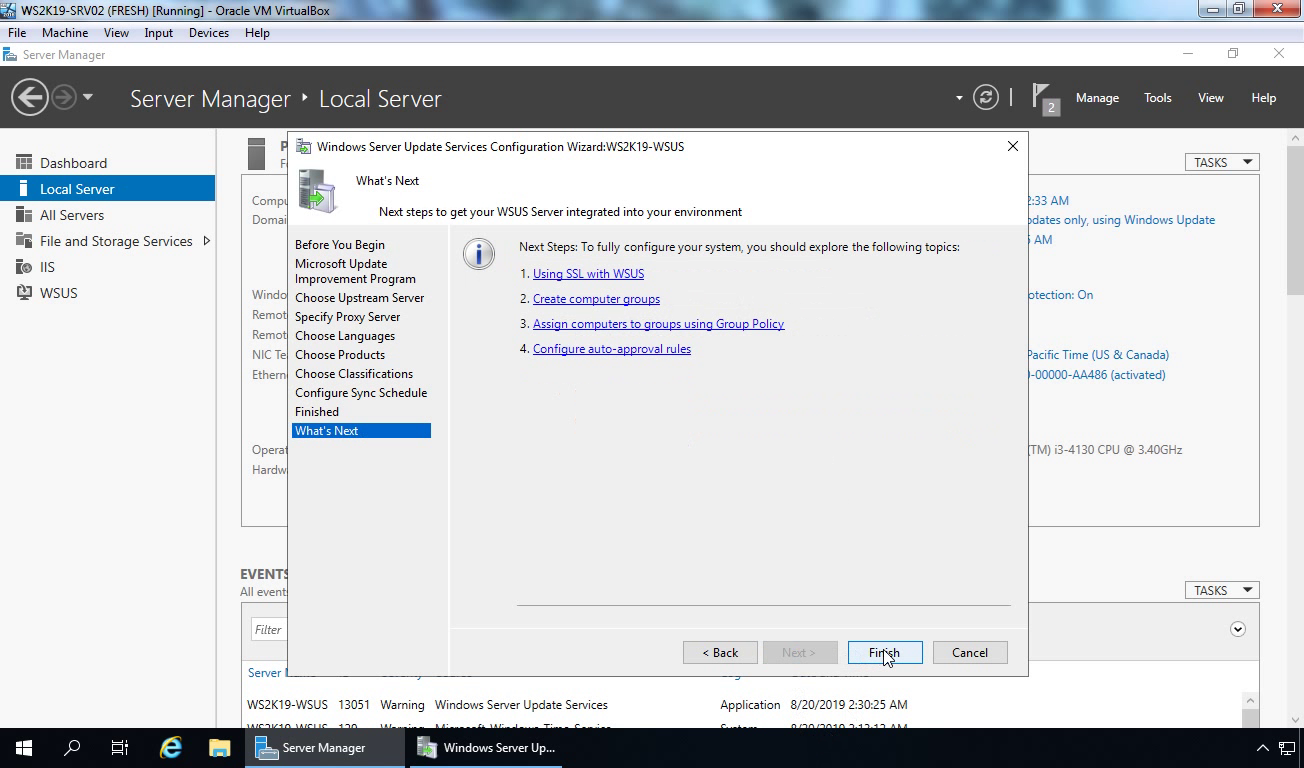The width and height of the screenshot is (1304, 768).
Task: Switch to Server Manager taskbar button
Action: tap(324, 748)
